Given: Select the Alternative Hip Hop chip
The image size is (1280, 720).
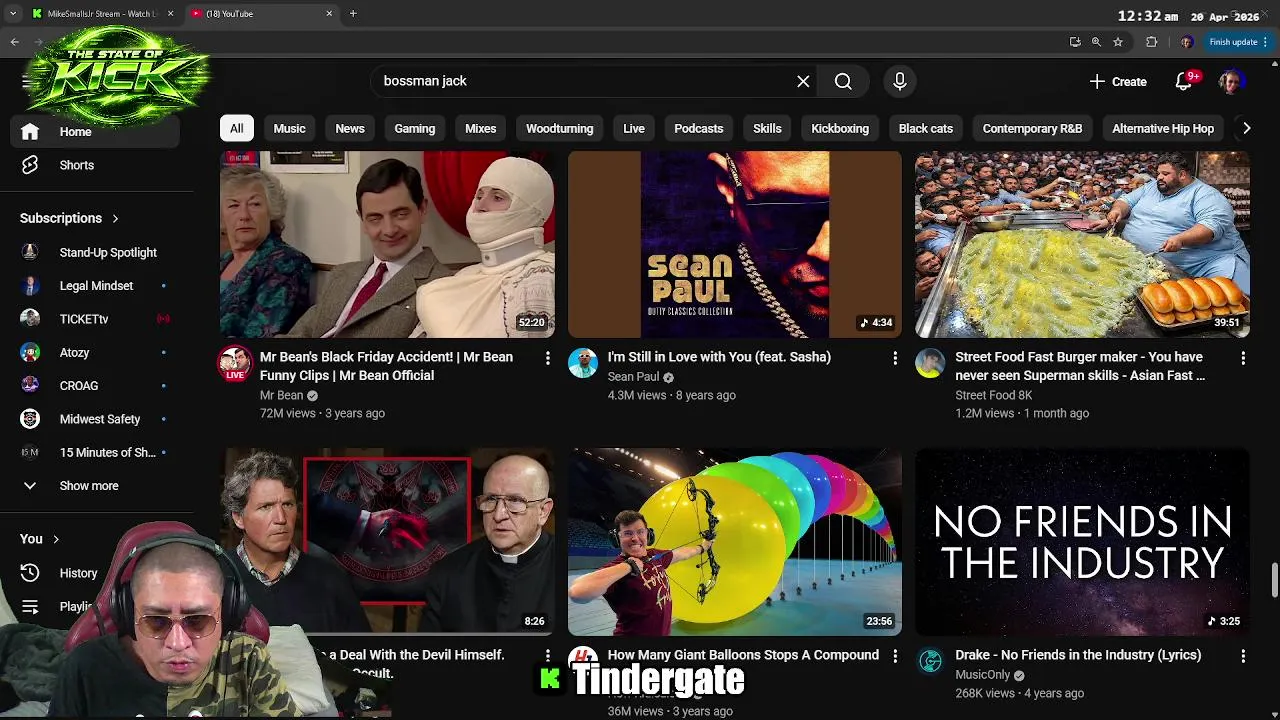Looking at the screenshot, I should click(x=1163, y=128).
